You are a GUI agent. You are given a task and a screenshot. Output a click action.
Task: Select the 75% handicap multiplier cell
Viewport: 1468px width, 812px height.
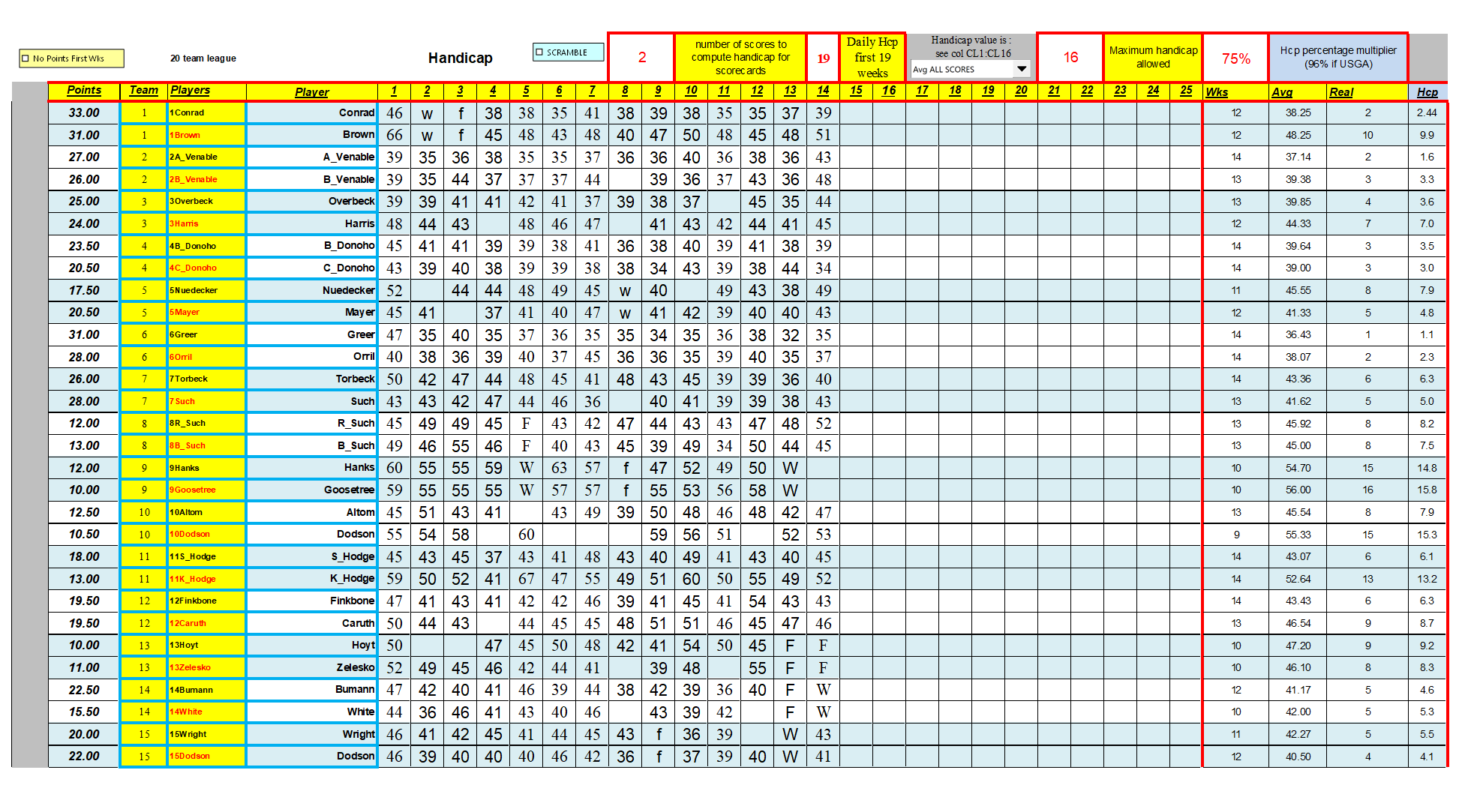pos(1235,58)
